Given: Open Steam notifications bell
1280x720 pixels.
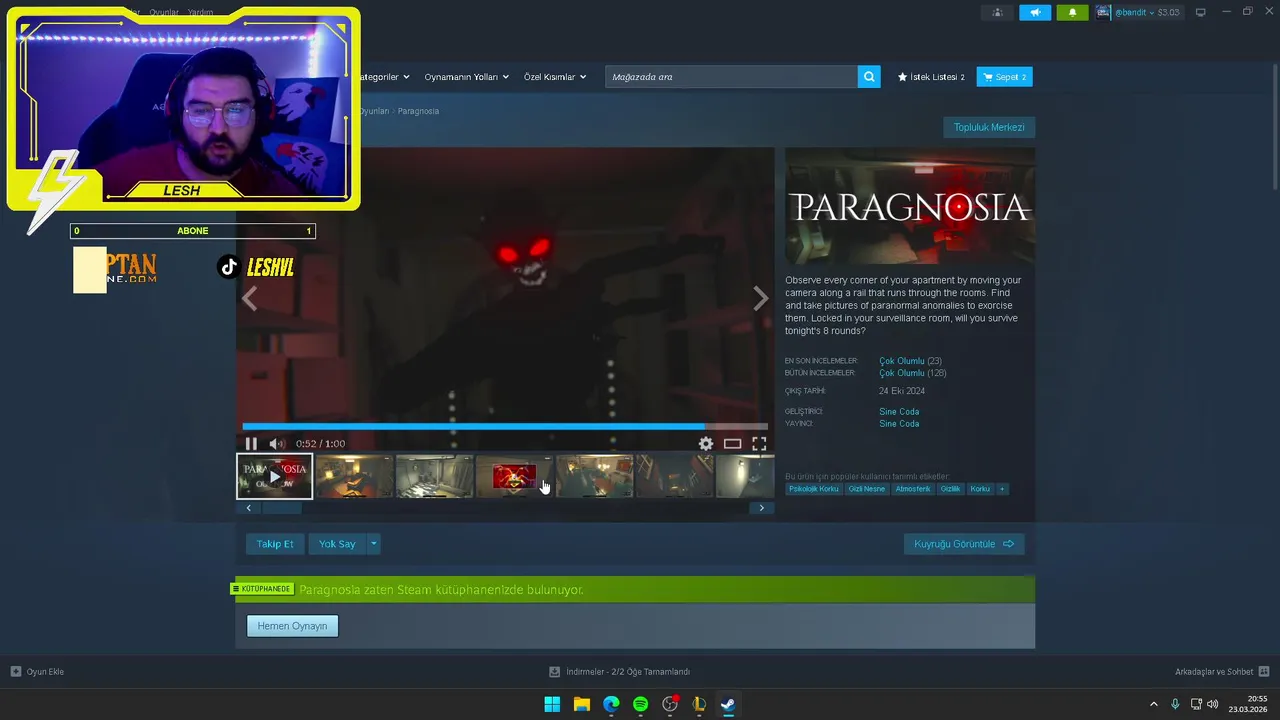Looking at the screenshot, I should (1073, 12).
